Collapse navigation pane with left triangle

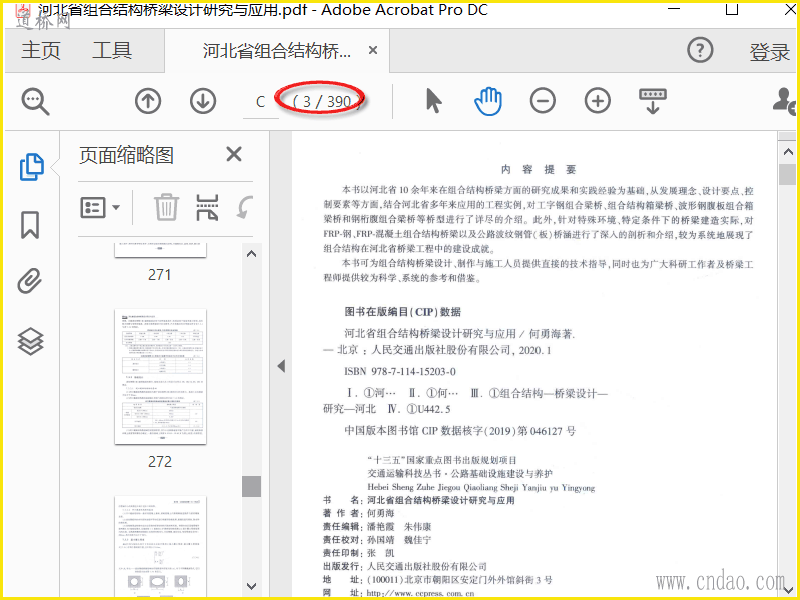pyautogui.click(x=281, y=366)
